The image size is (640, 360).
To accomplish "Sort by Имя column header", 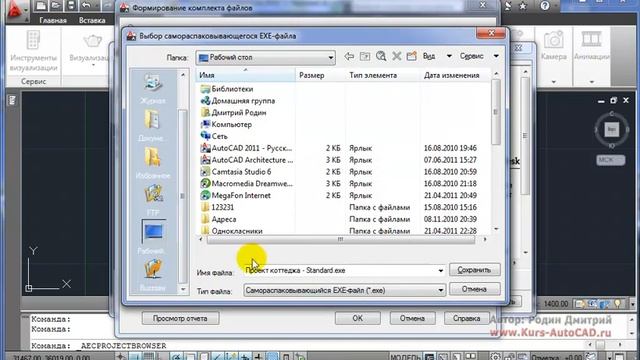I will (246, 75).
